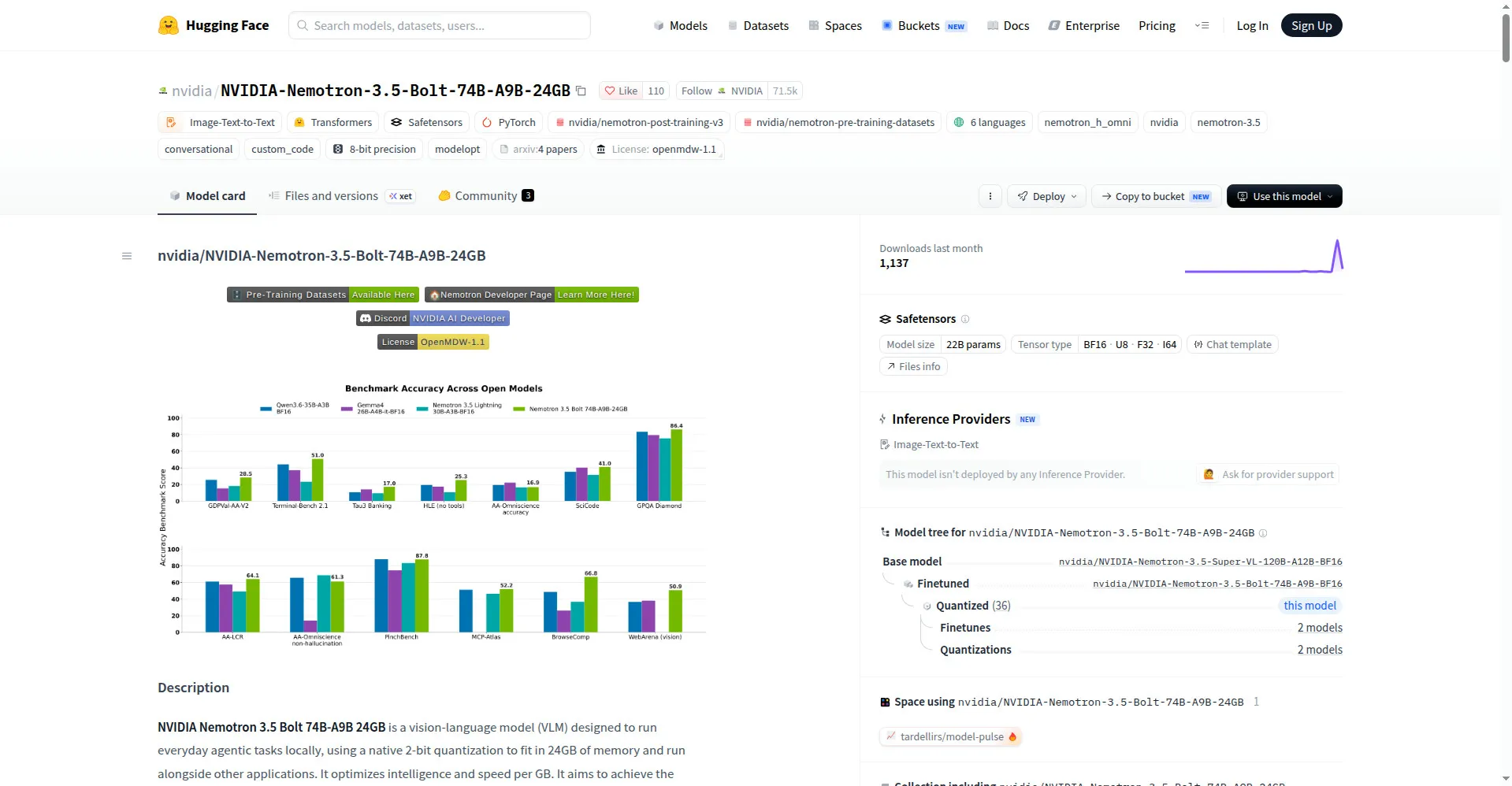Open table of contents menu icon
The height and width of the screenshot is (786, 1512).
coord(127,256)
